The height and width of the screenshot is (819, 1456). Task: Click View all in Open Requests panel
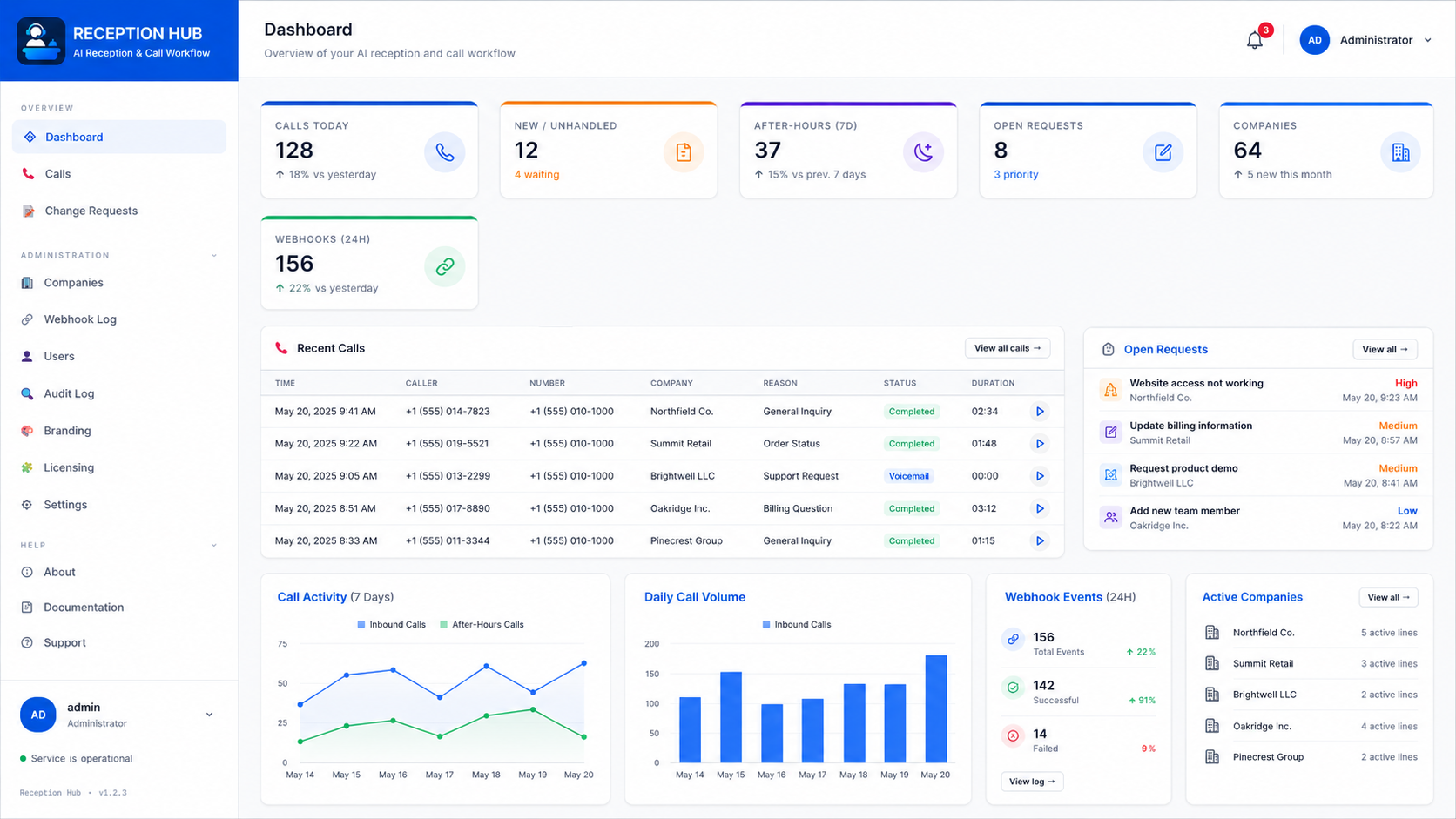[x=1385, y=349]
